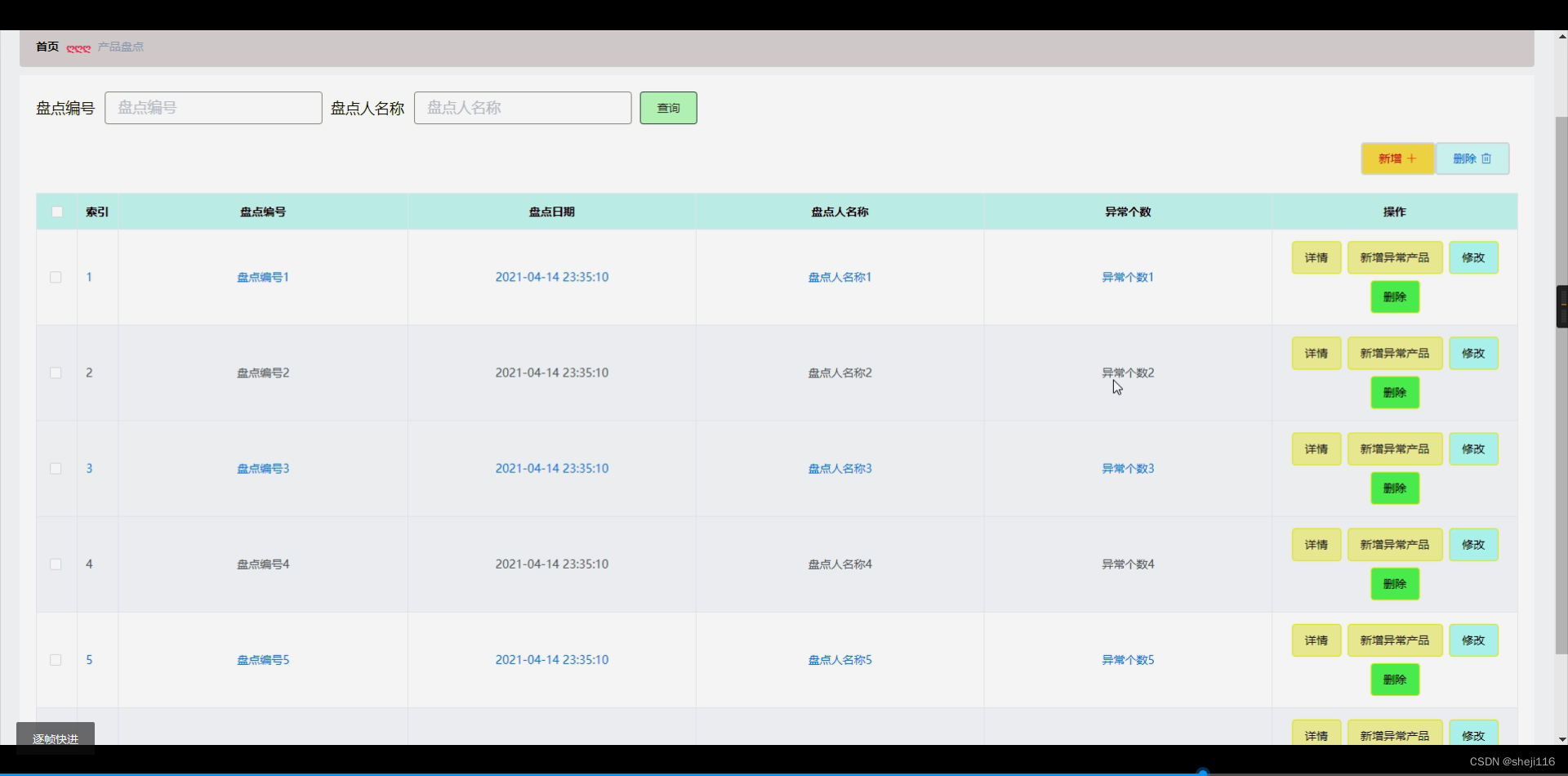Open the 盘点人名称3 link

[839, 468]
